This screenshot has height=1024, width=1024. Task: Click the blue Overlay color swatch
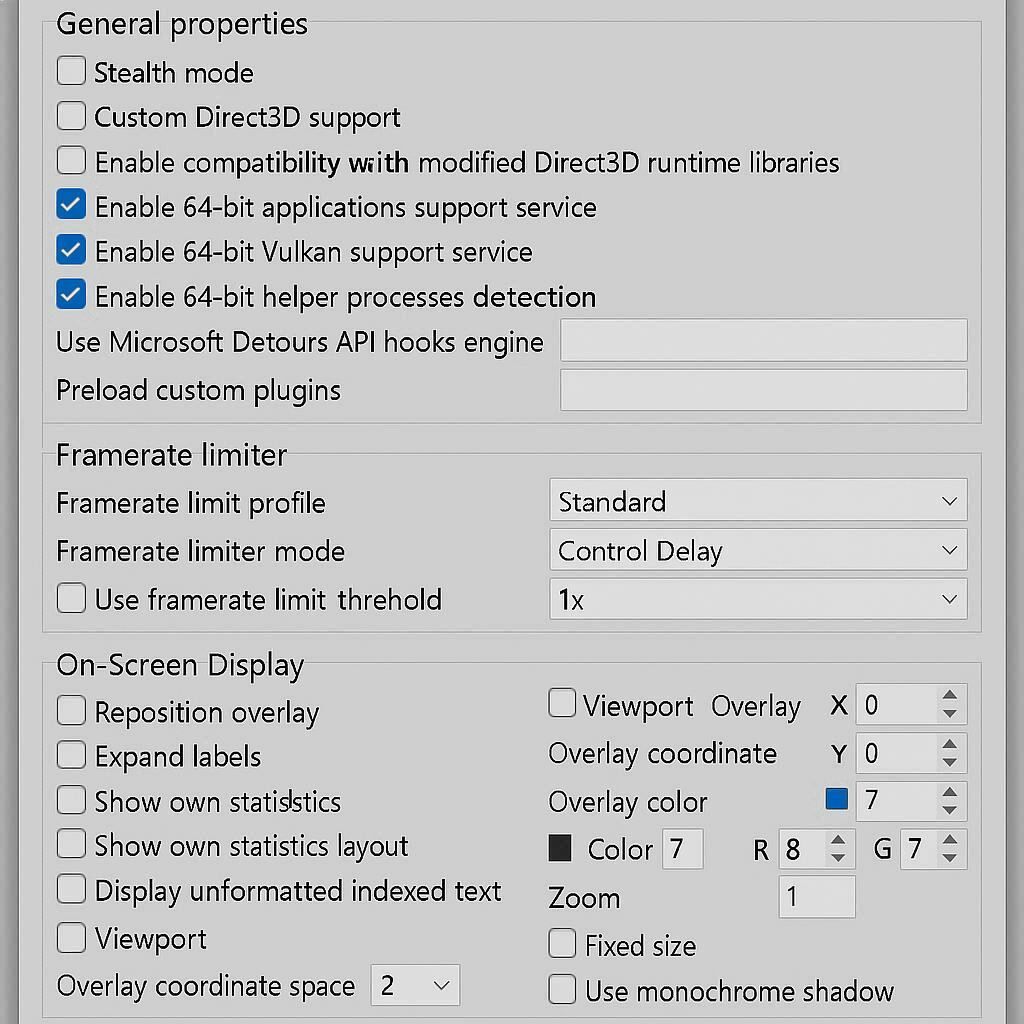[837, 799]
